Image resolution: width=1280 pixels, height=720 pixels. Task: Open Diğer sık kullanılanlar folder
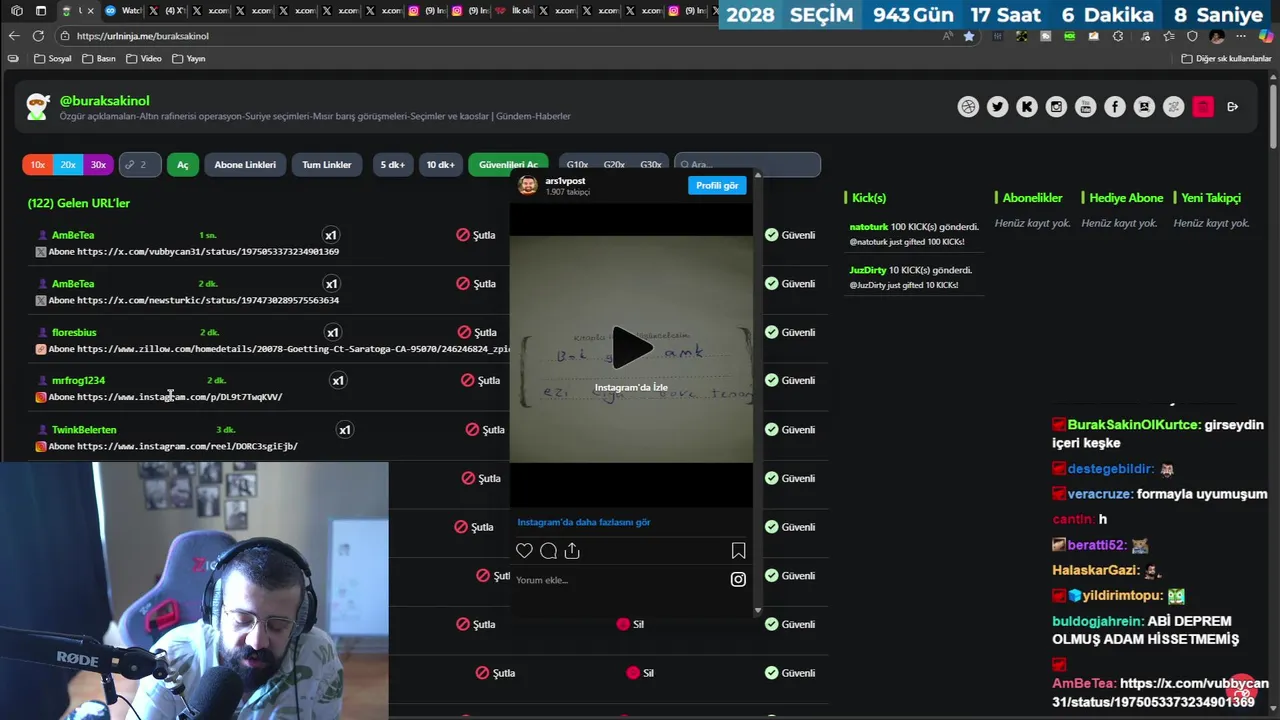[x=1226, y=58]
